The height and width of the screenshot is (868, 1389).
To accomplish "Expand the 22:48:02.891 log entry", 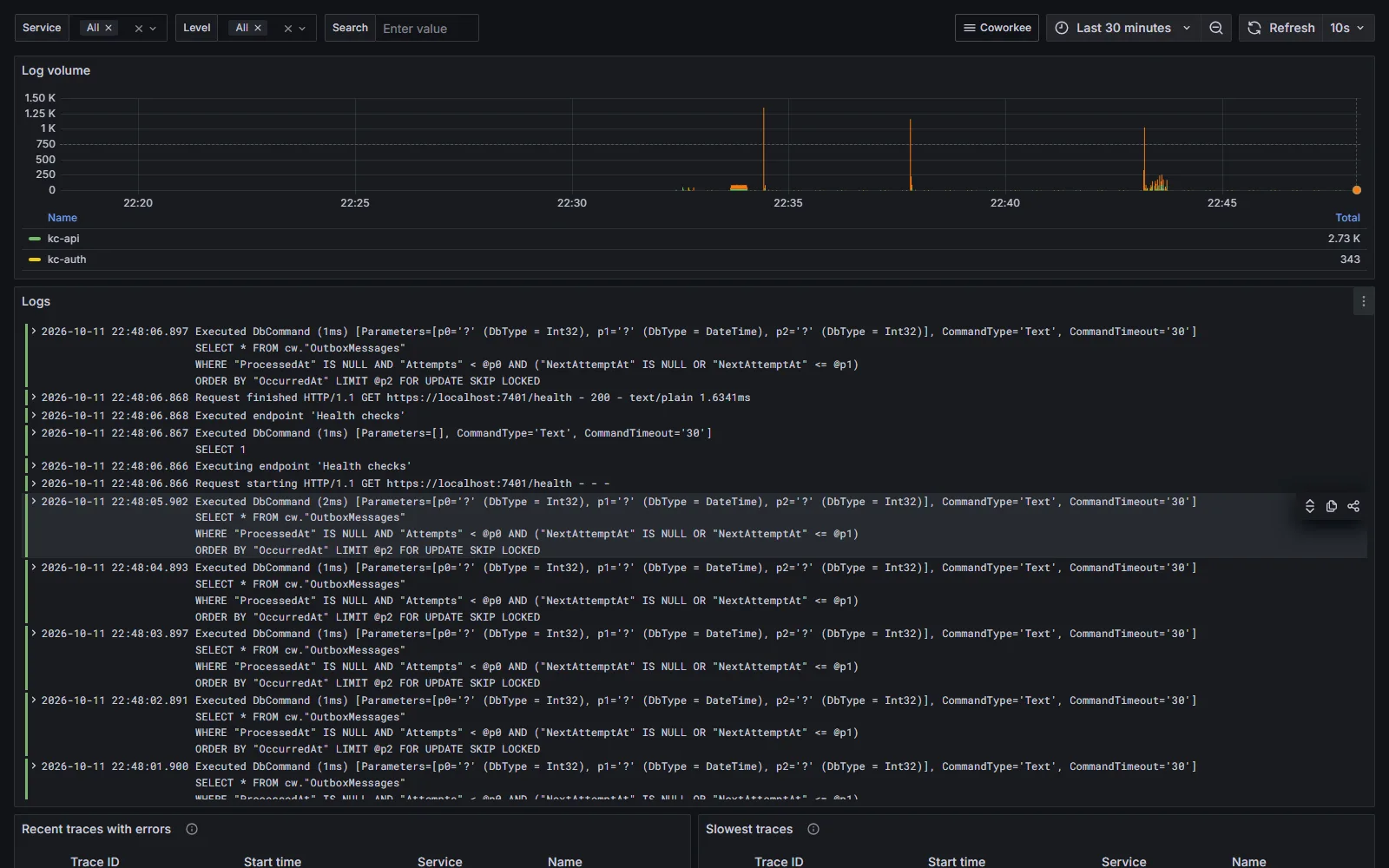I will pyautogui.click(x=34, y=700).
